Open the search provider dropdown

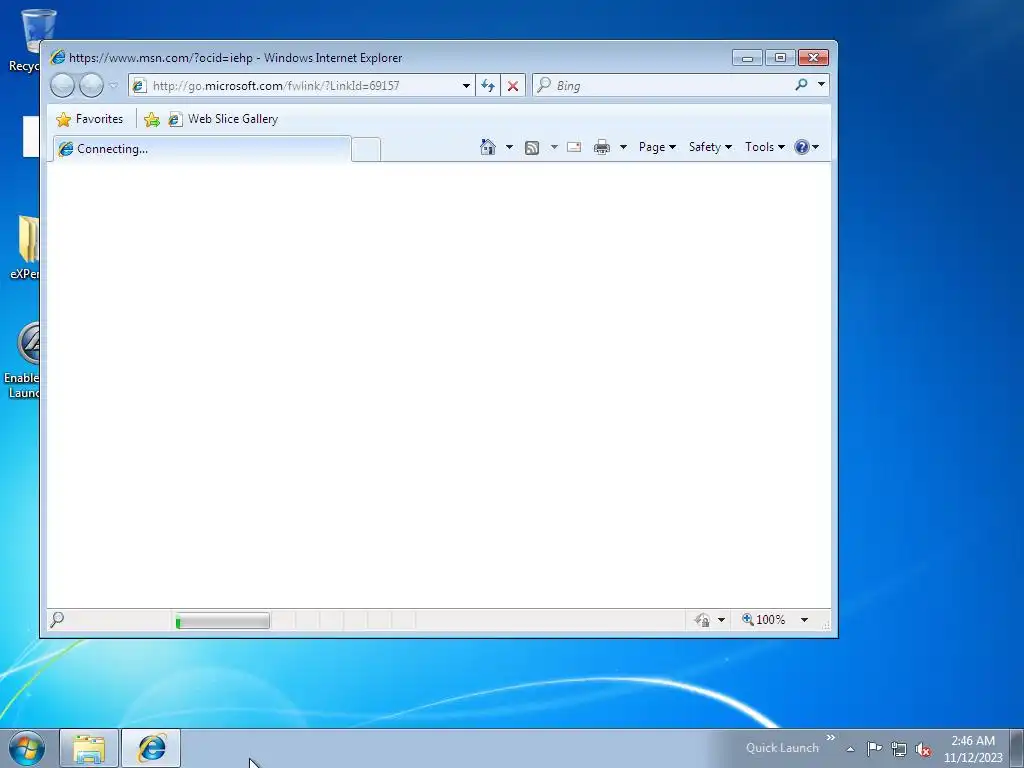[x=821, y=85]
